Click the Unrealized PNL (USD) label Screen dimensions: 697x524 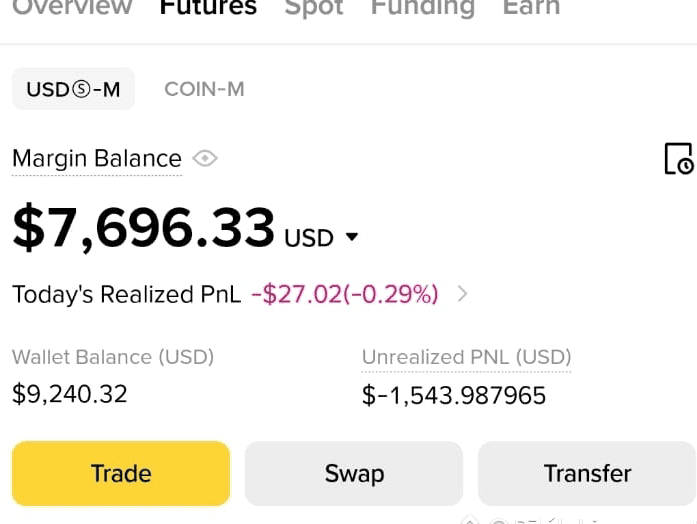click(466, 357)
